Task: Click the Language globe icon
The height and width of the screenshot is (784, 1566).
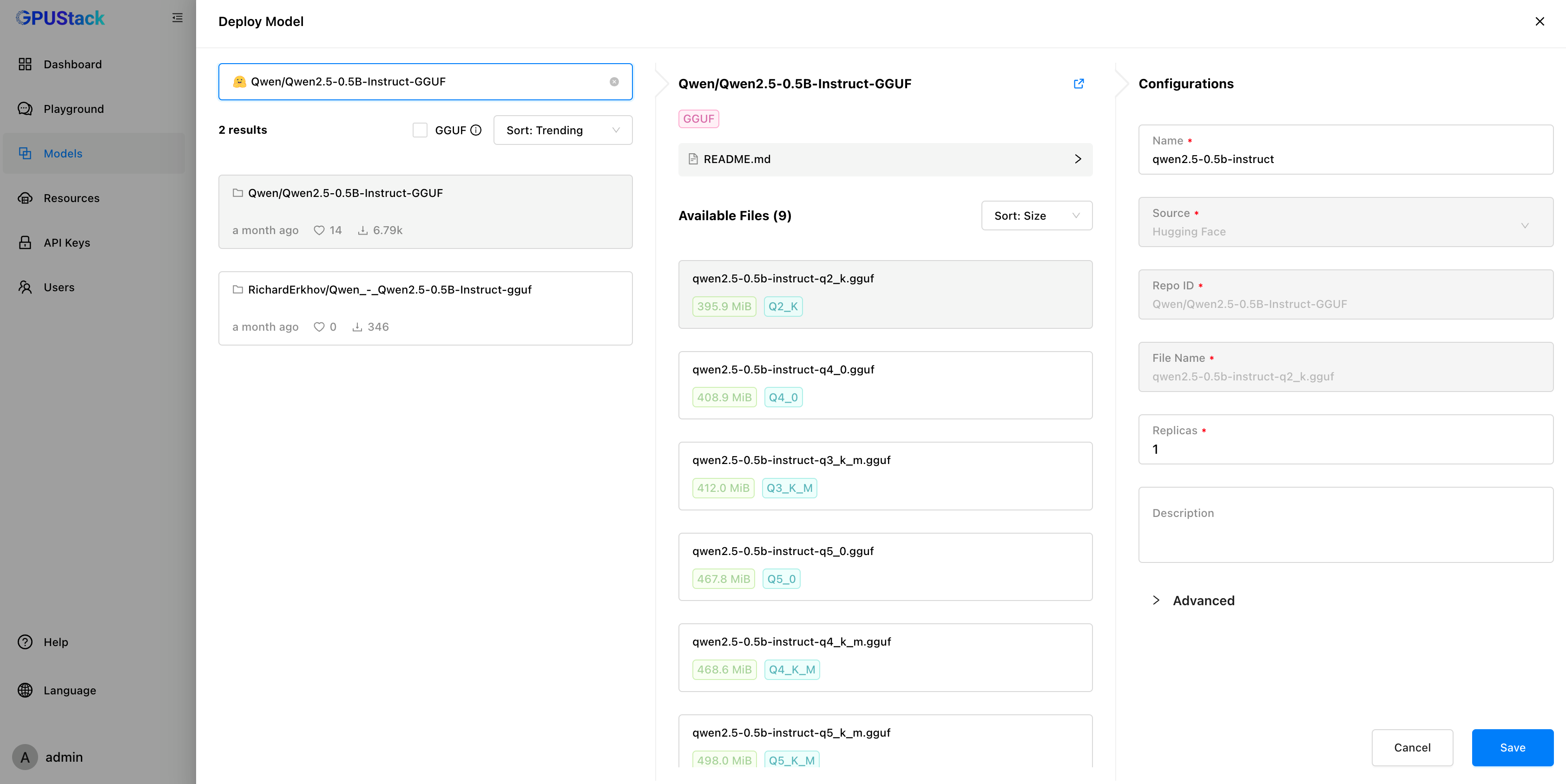Action: pyautogui.click(x=24, y=690)
